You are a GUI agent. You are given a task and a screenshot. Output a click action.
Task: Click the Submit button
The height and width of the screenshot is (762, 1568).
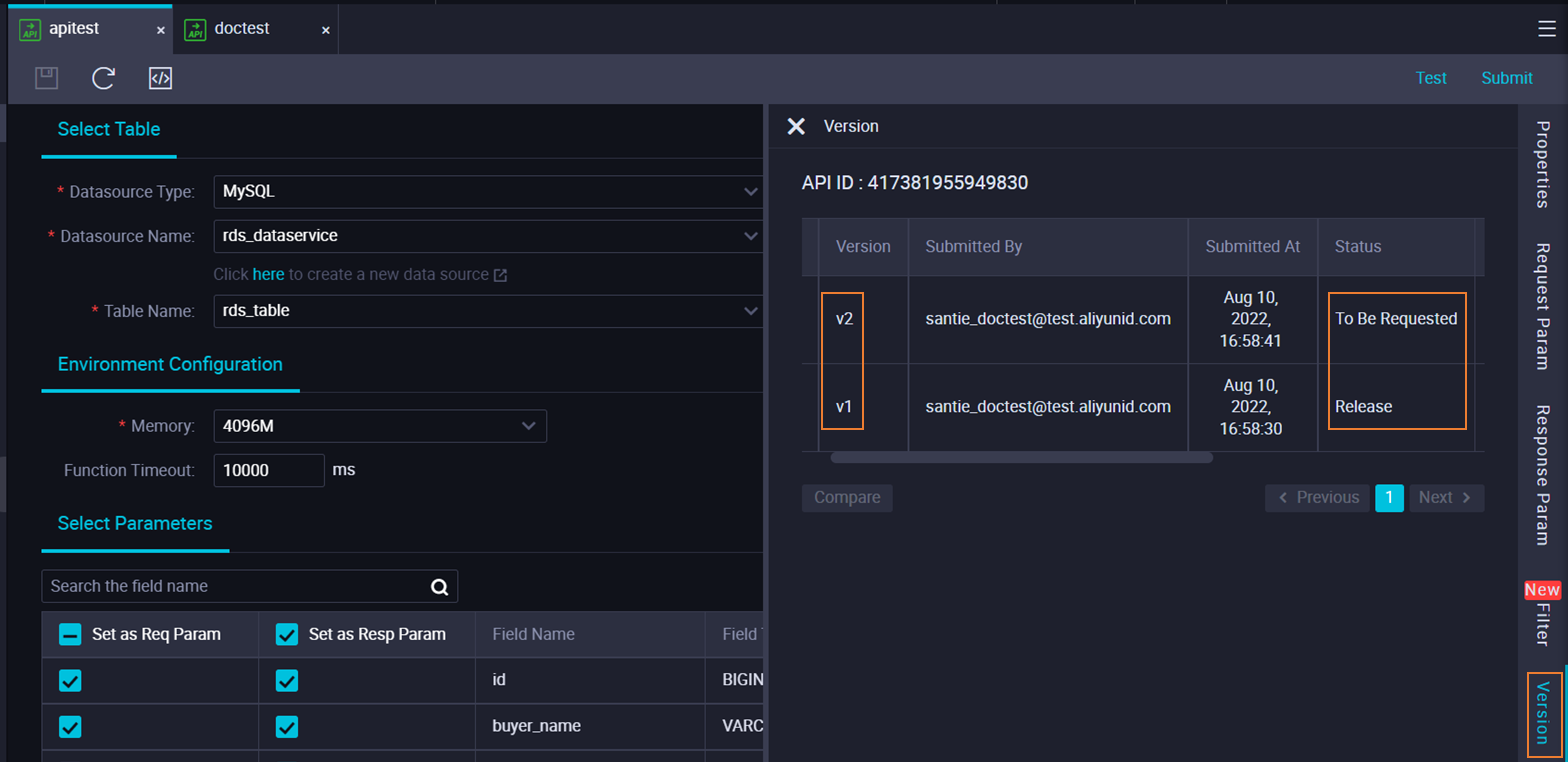1507,78
